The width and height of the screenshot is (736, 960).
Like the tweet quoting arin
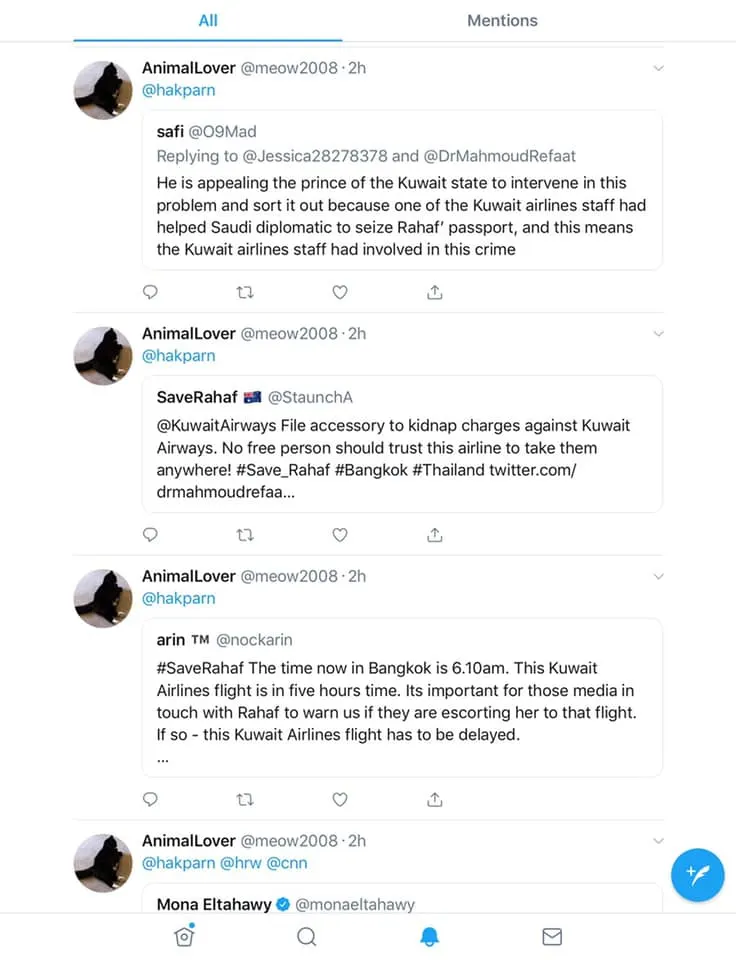point(340,799)
